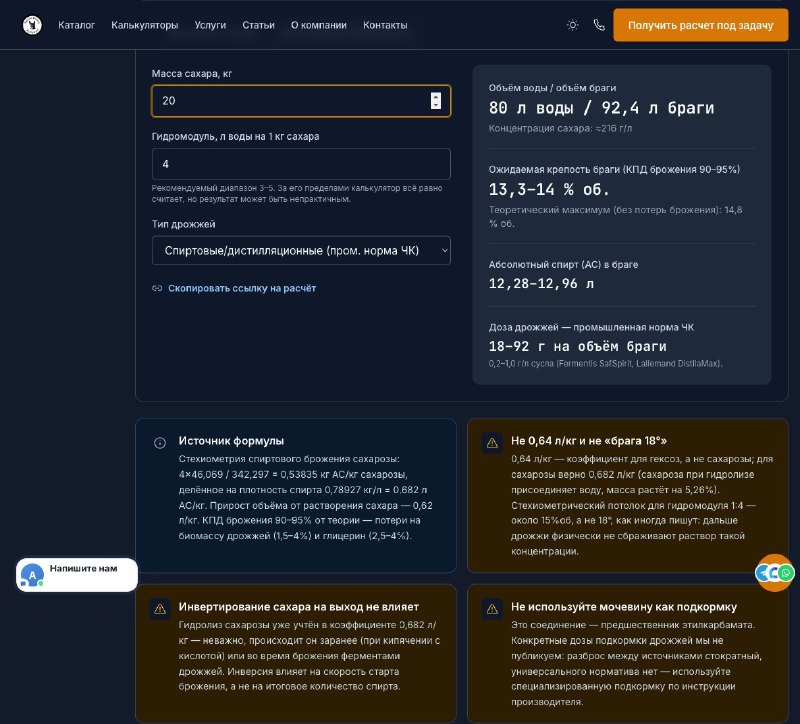The width and height of the screenshot is (800, 724).
Task: Click Рекомендуемый диапазон 3–5 hint text
Action: [297, 193]
